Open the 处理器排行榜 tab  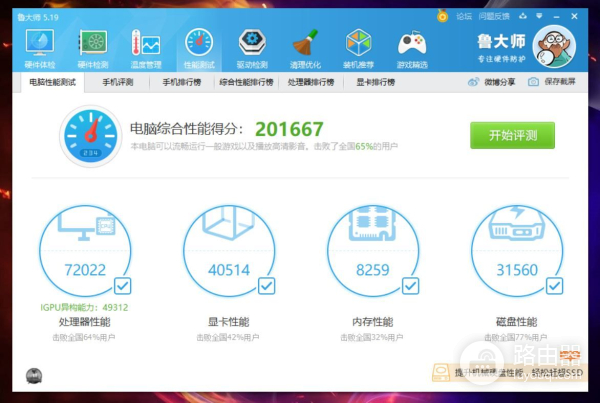pos(313,82)
